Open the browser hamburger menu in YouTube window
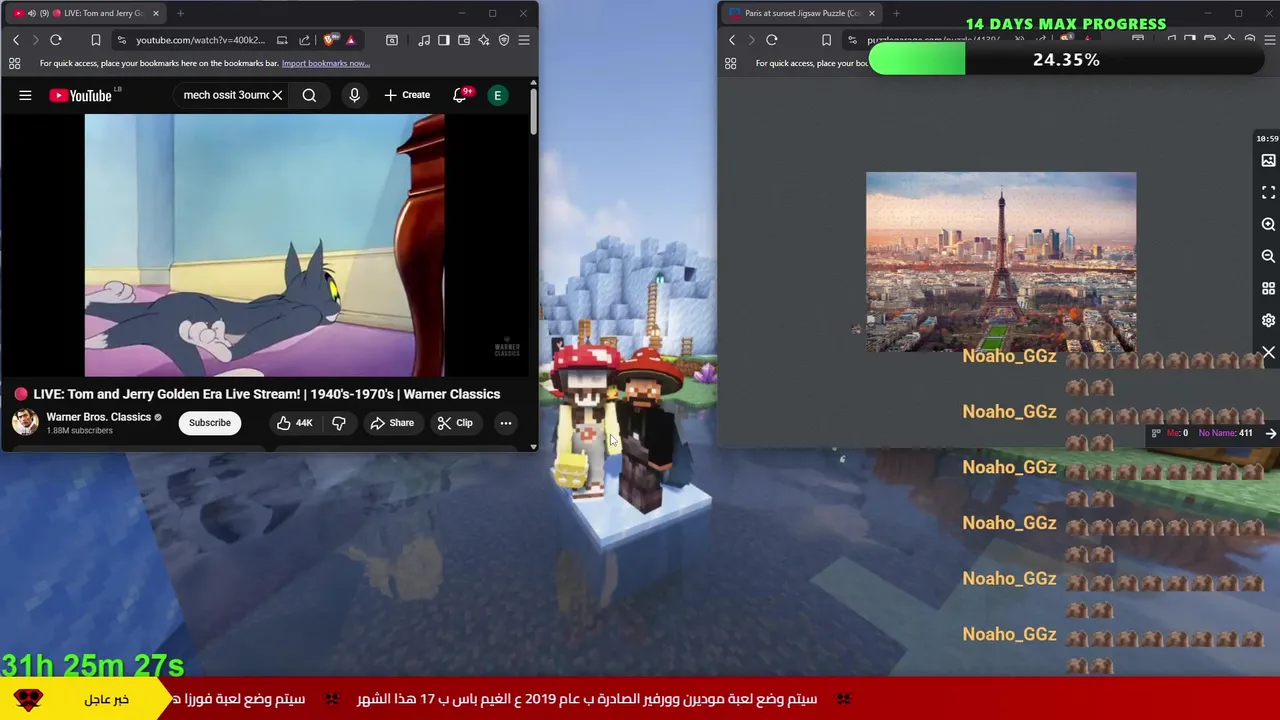This screenshot has width=1280, height=720. pos(524,40)
